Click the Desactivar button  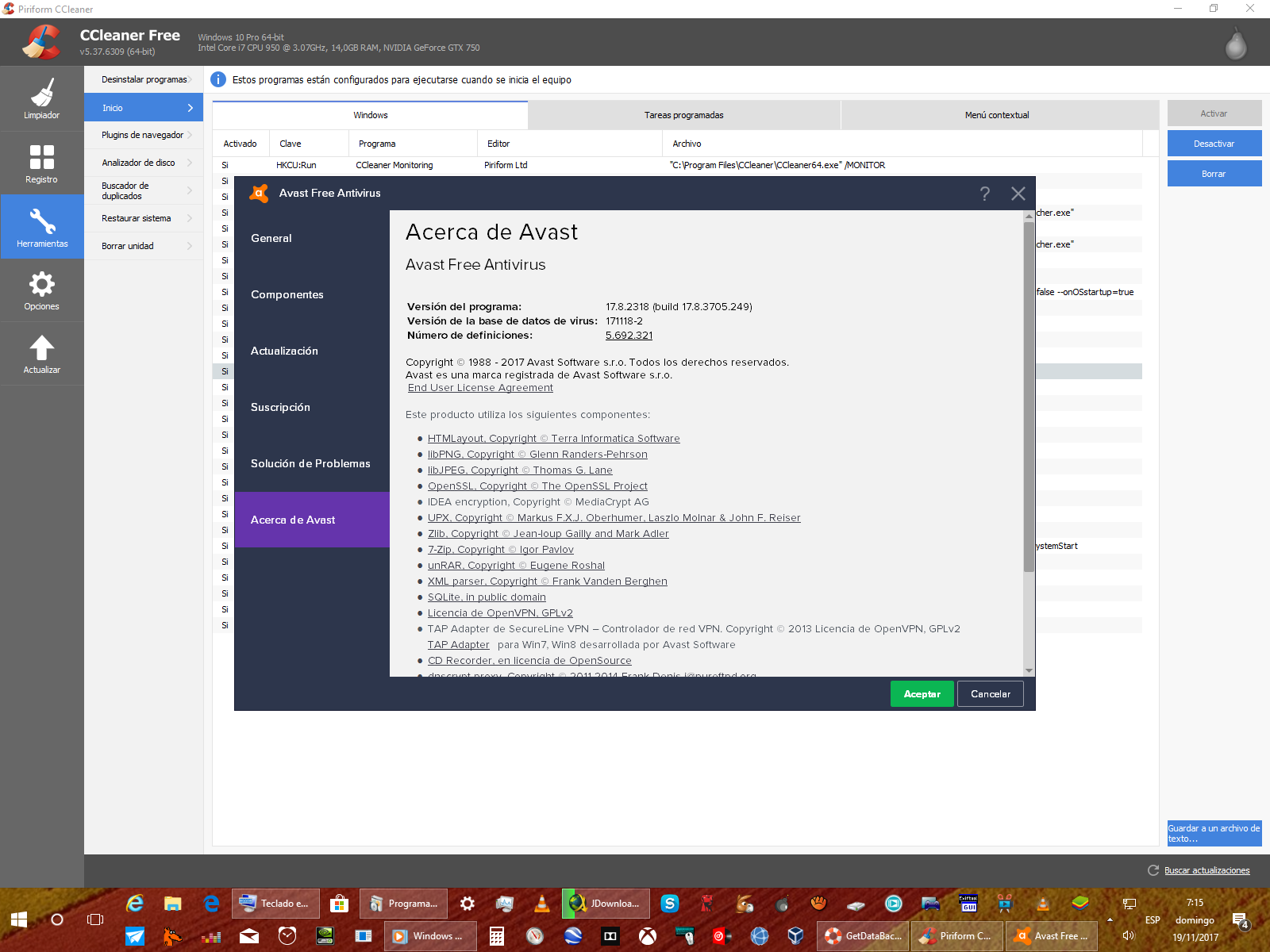click(1214, 144)
